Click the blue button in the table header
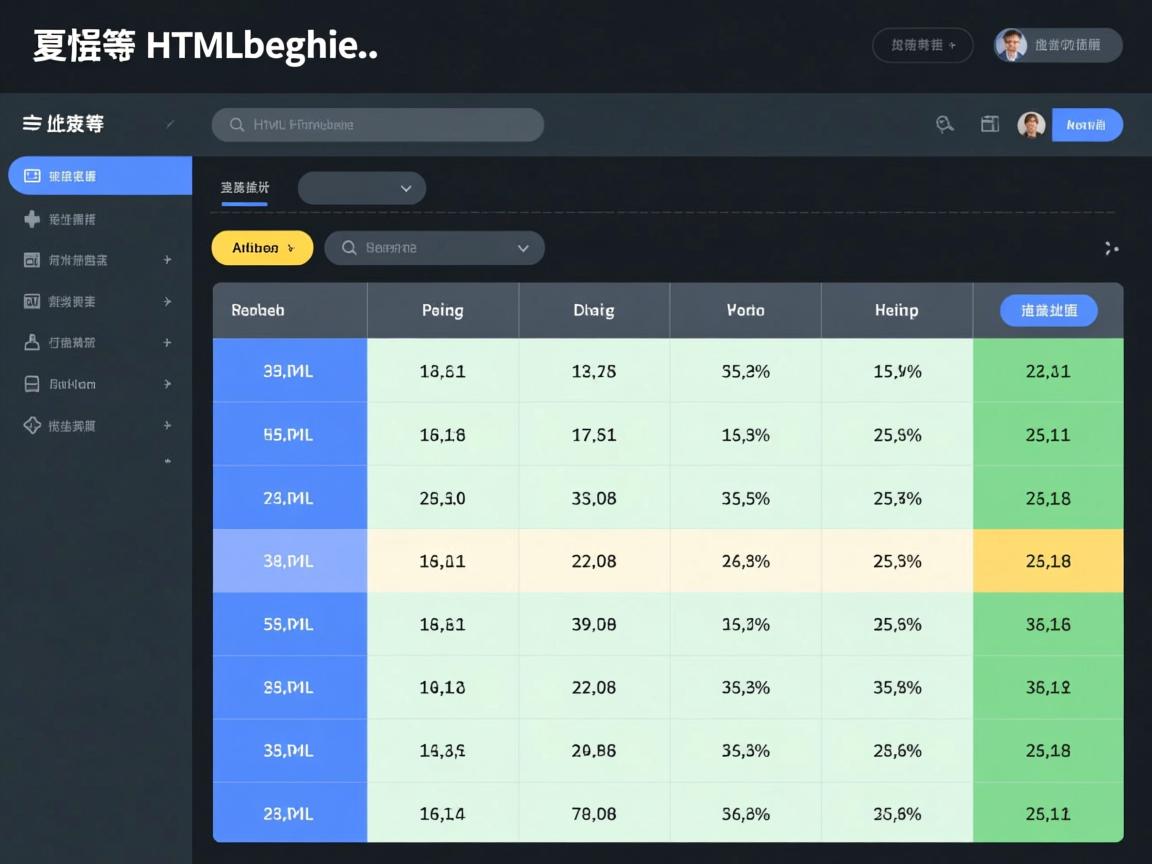This screenshot has width=1152, height=864. pyautogui.click(x=1048, y=310)
